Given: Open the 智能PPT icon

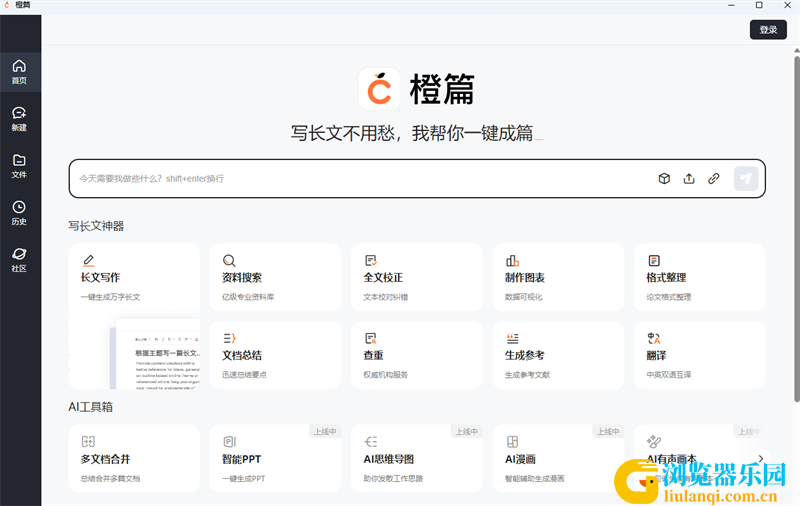Looking at the screenshot, I should (230, 441).
